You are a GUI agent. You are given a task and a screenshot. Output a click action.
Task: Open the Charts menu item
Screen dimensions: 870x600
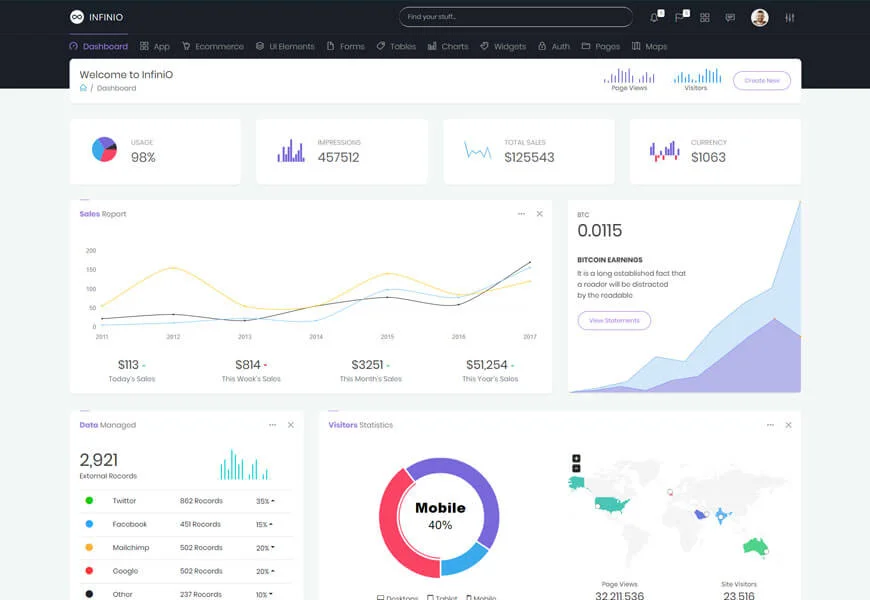pos(448,46)
